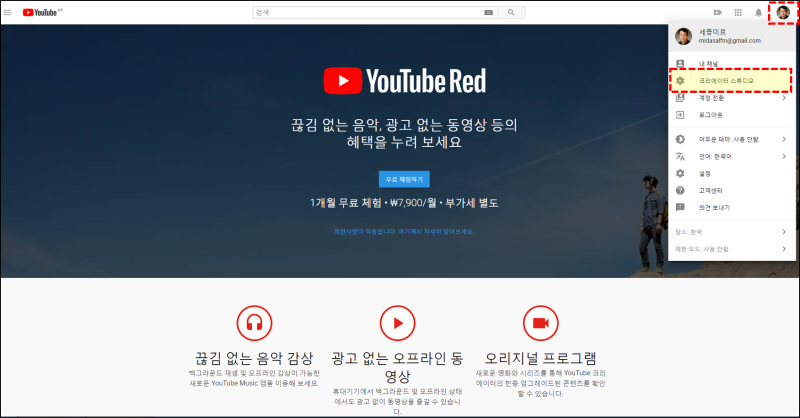This screenshot has width=800, height=418.
Task: Expand 계정 전환 submenu chevron
Action: point(784,97)
